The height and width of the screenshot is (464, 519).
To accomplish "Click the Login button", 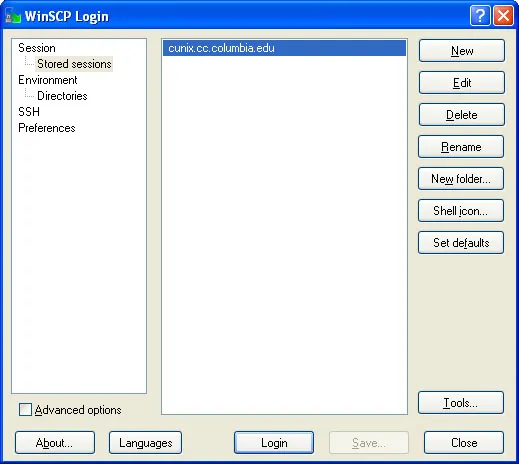I will pyautogui.click(x=274, y=443).
